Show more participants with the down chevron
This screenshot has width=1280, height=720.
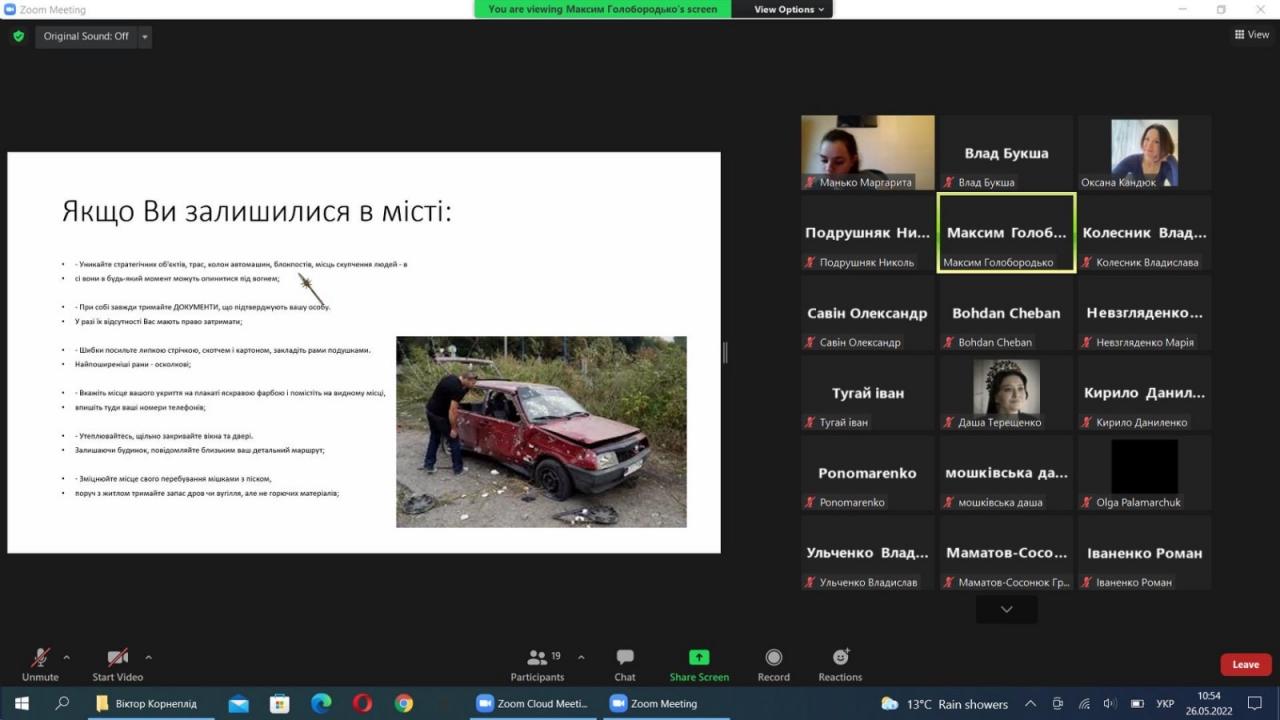(x=1006, y=609)
